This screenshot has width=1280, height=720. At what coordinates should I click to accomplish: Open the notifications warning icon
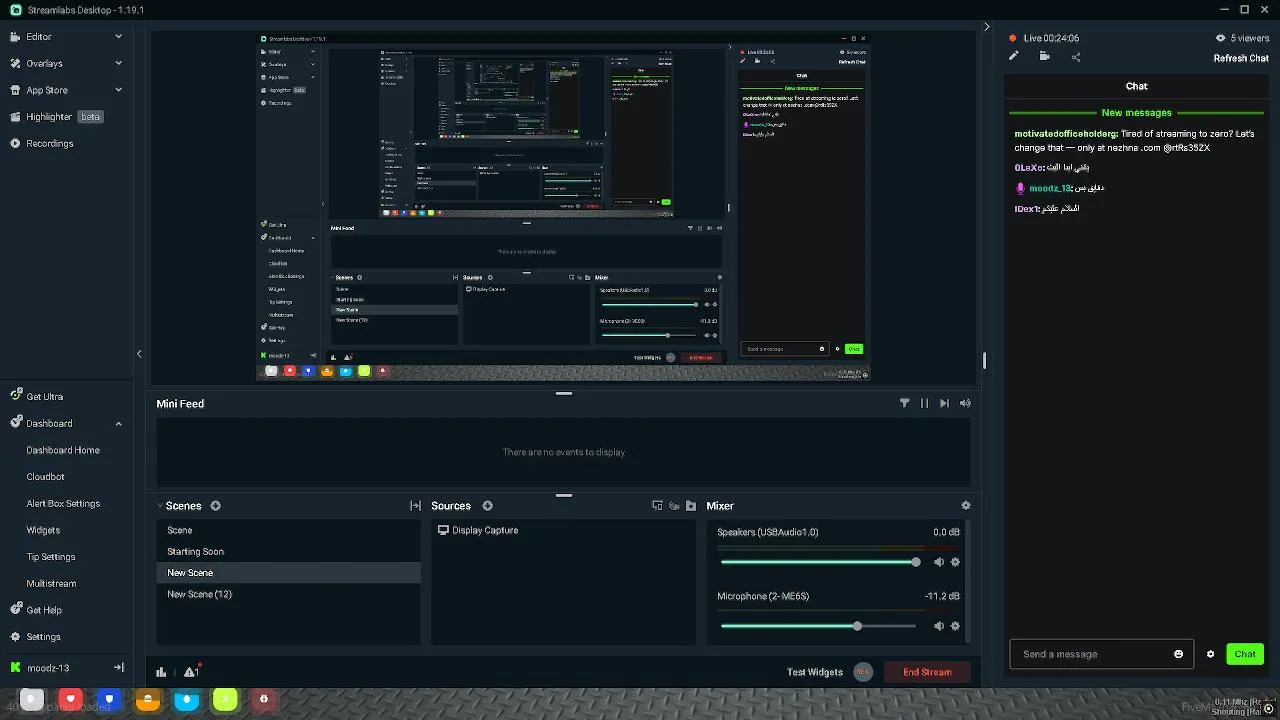(x=191, y=671)
